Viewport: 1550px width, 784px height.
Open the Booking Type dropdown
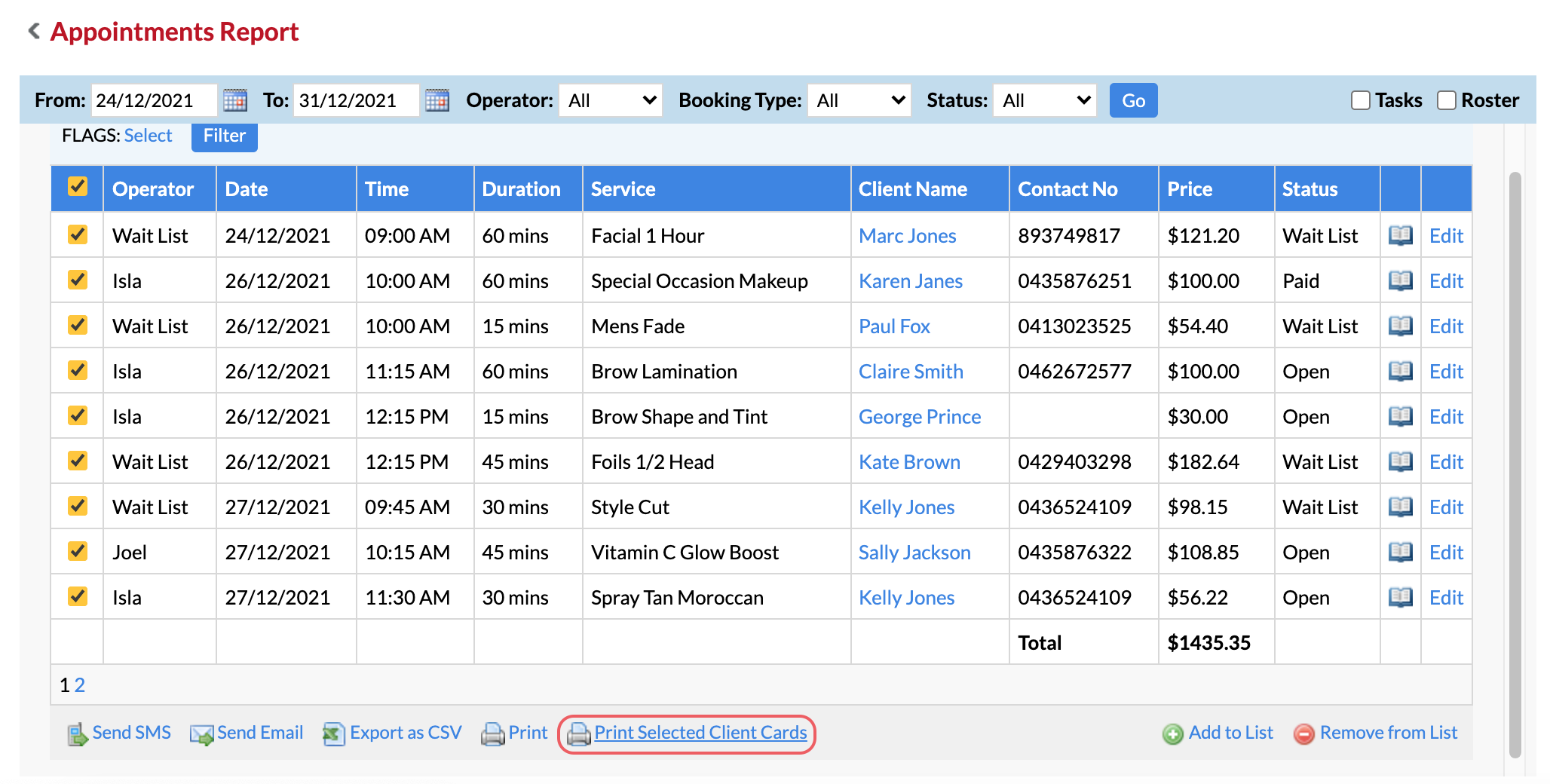859,100
